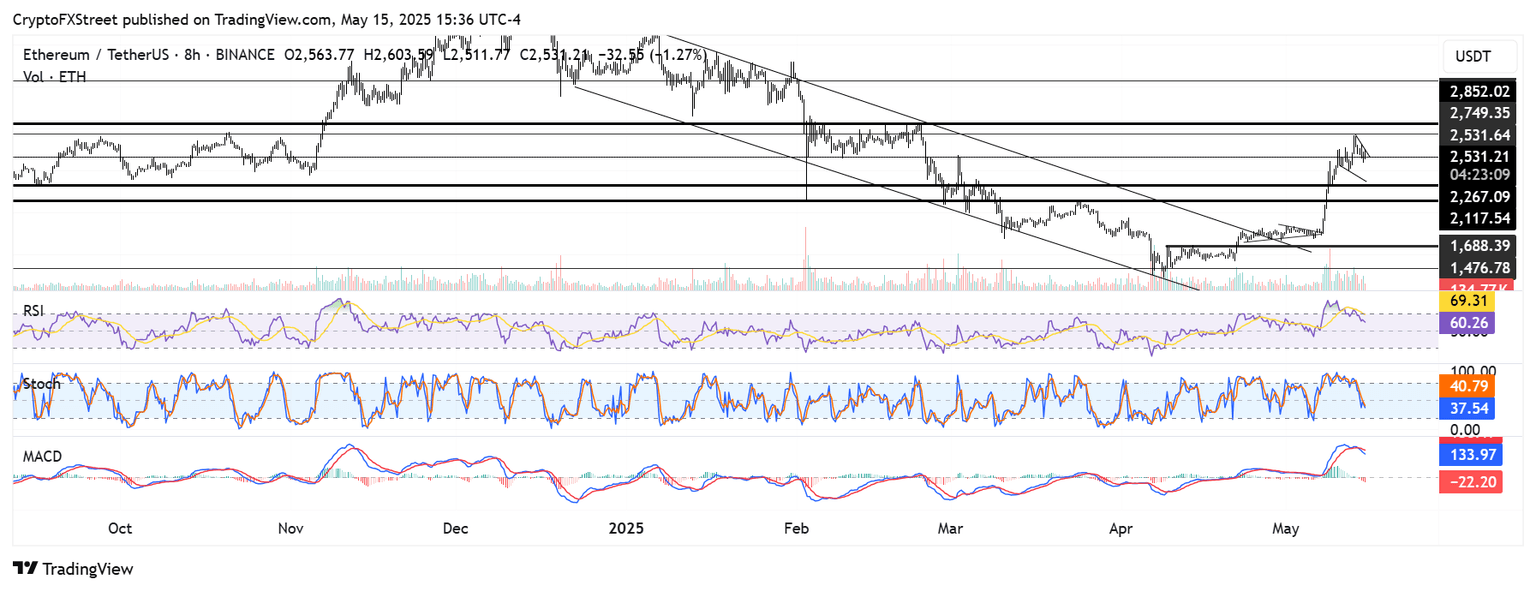Select the MACD indicator label
The image size is (1536, 591).
pos(42,456)
